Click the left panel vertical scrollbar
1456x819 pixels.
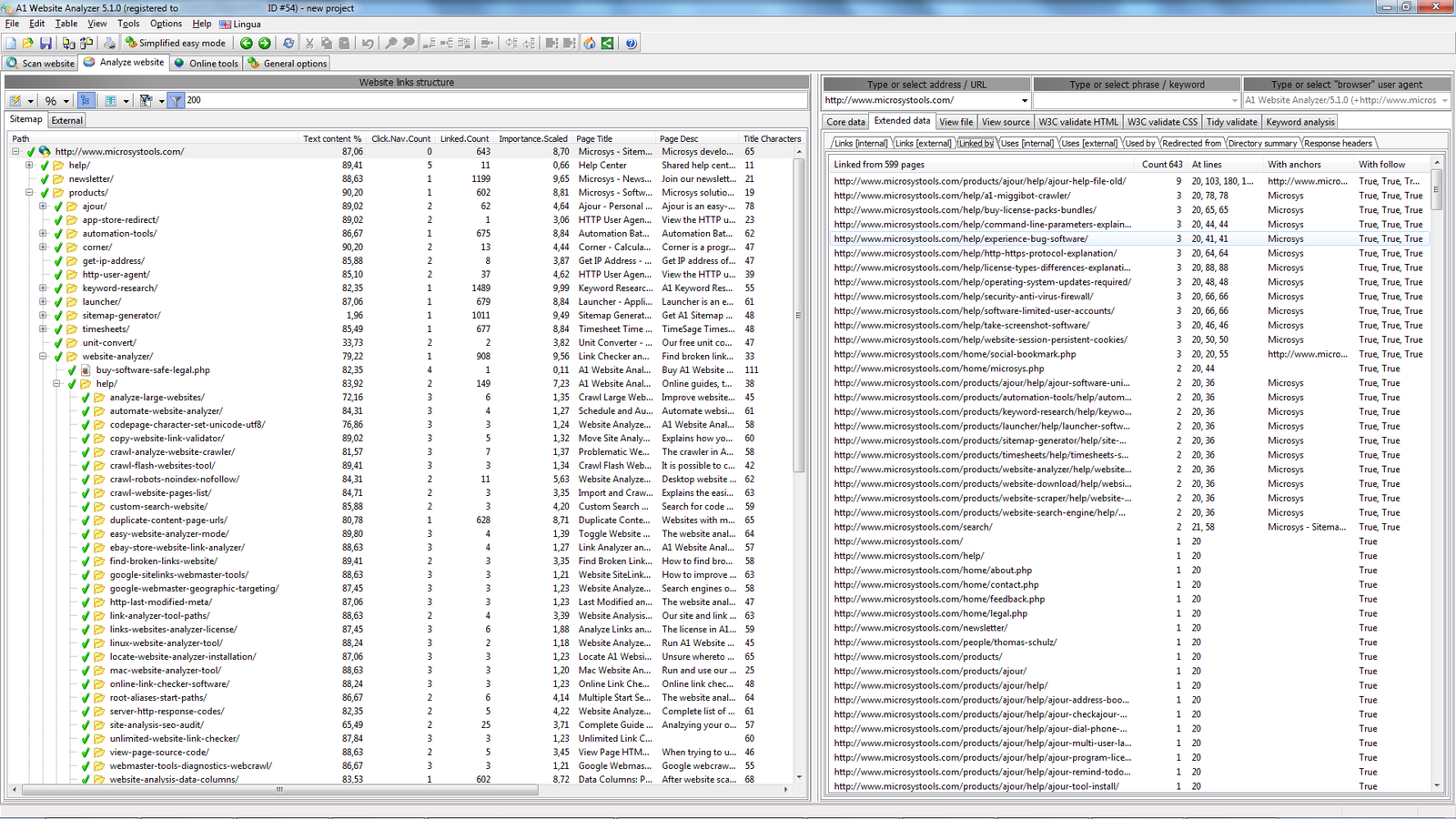(799, 314)
